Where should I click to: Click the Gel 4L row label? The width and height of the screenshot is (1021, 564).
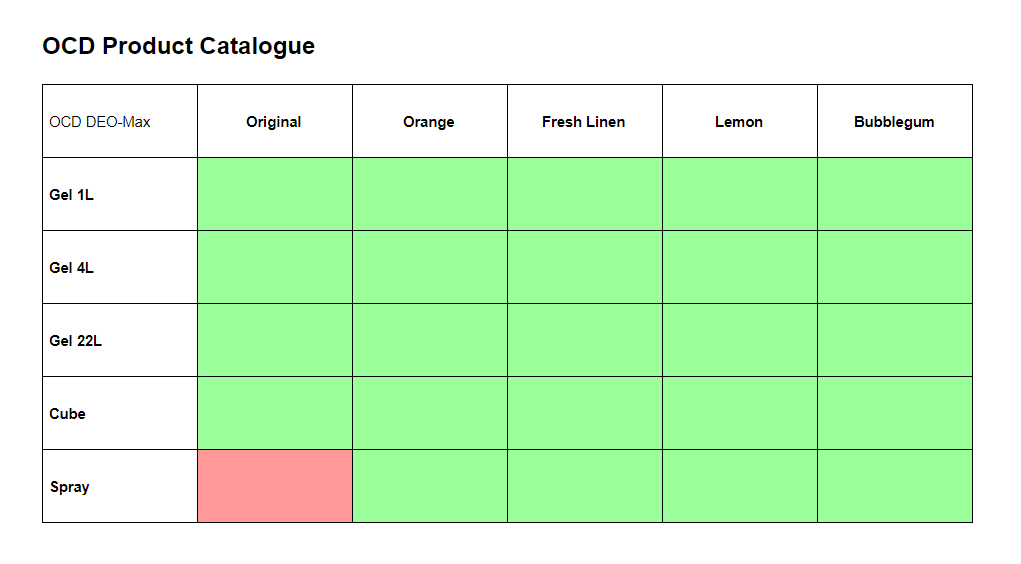coord(72,268)
